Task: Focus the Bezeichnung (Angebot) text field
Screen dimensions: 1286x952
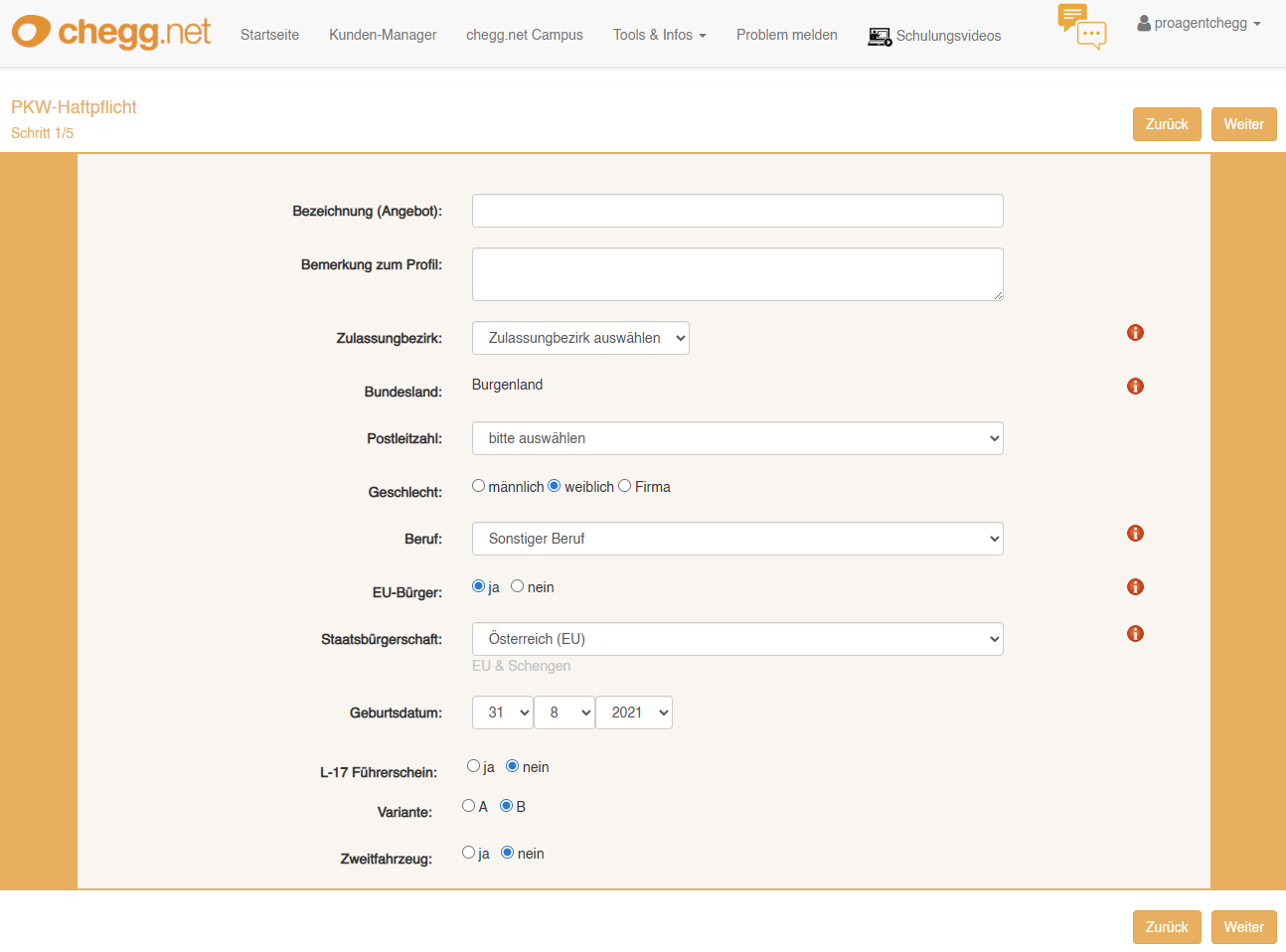Action: coord(737,211)
